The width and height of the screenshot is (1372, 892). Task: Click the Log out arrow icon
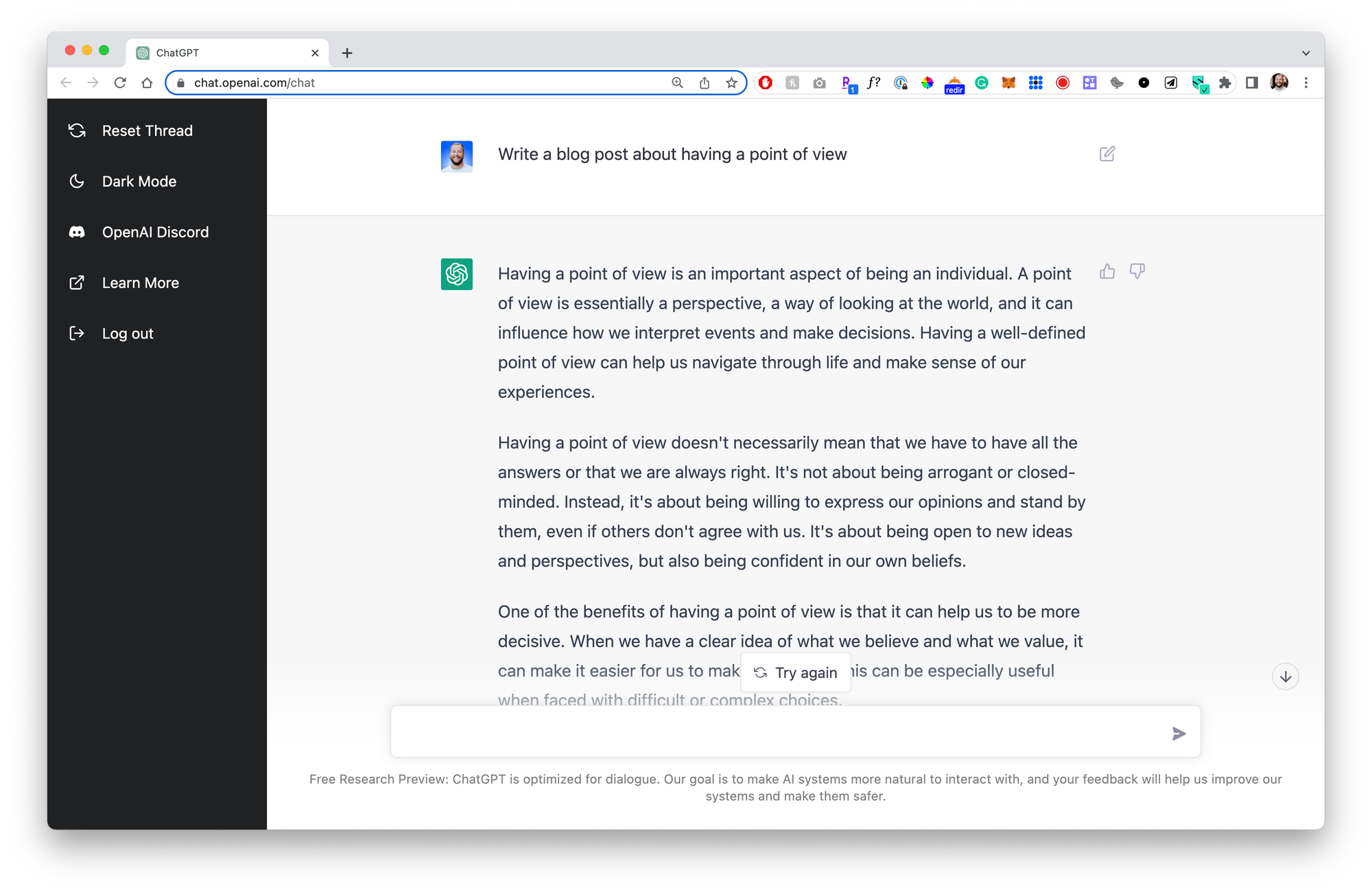[x=79, y=333]
